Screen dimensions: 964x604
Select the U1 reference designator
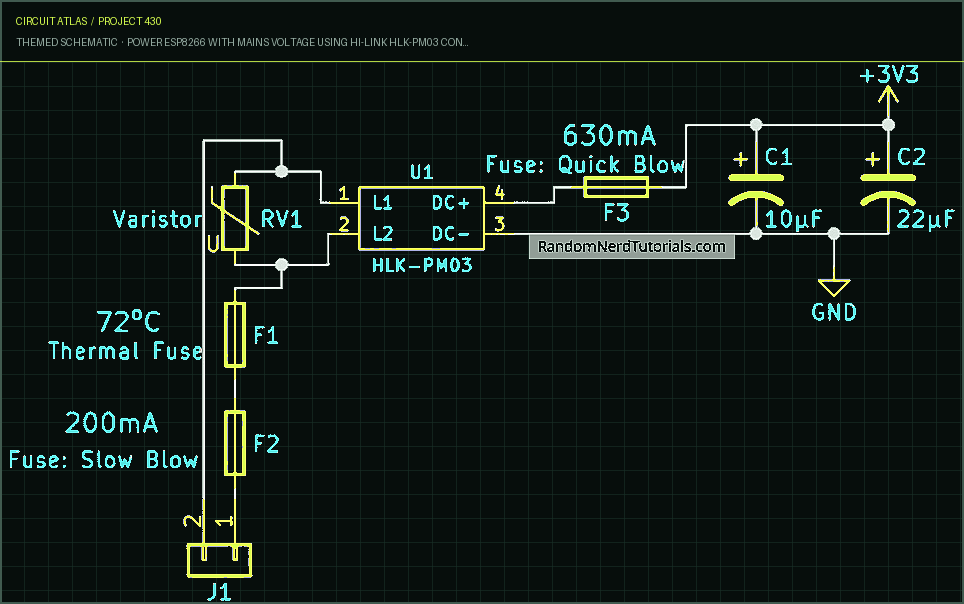pyautogui.click(x=422, y=172)
